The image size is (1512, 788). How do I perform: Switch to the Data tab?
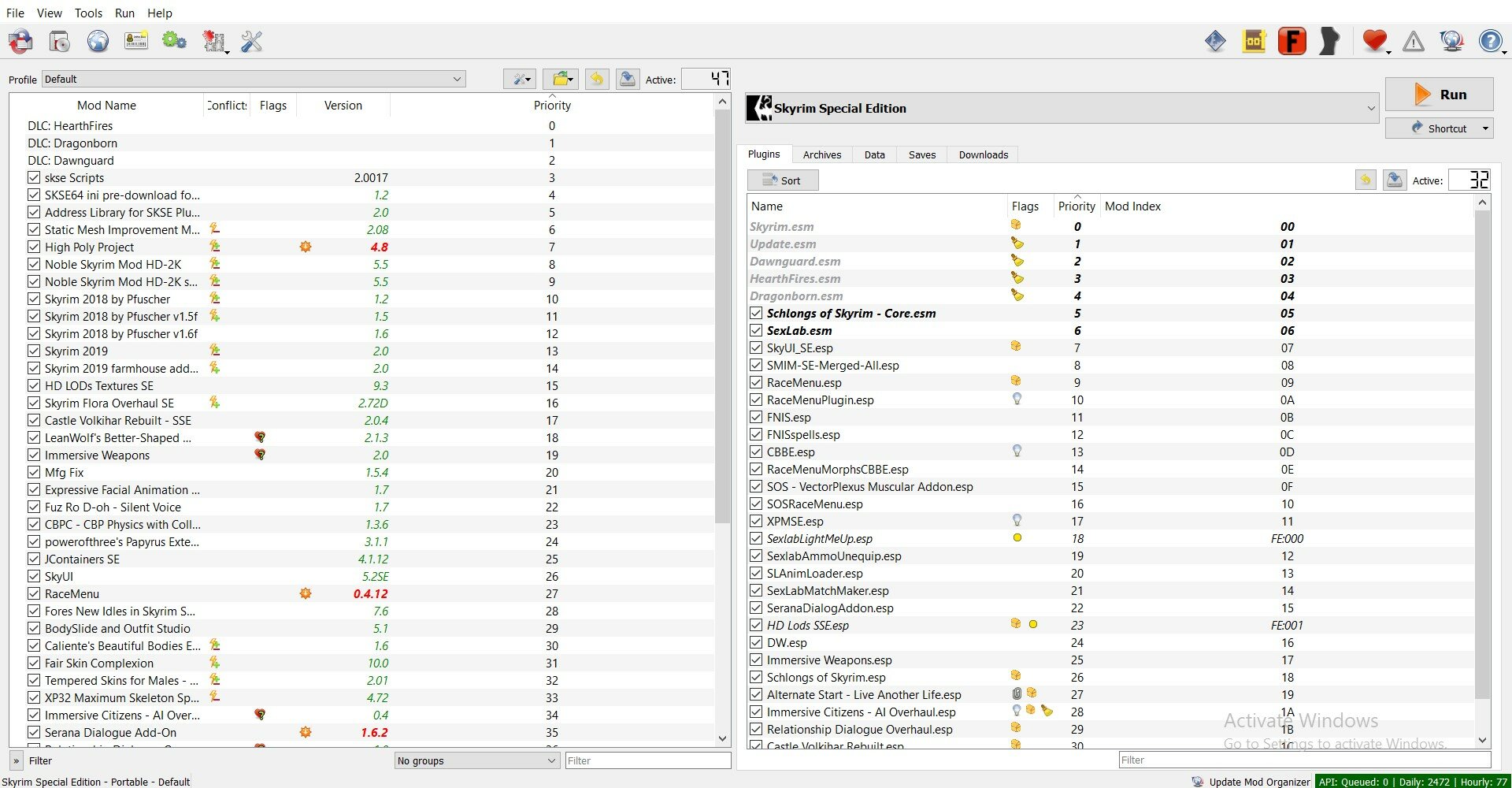point(875,154)
